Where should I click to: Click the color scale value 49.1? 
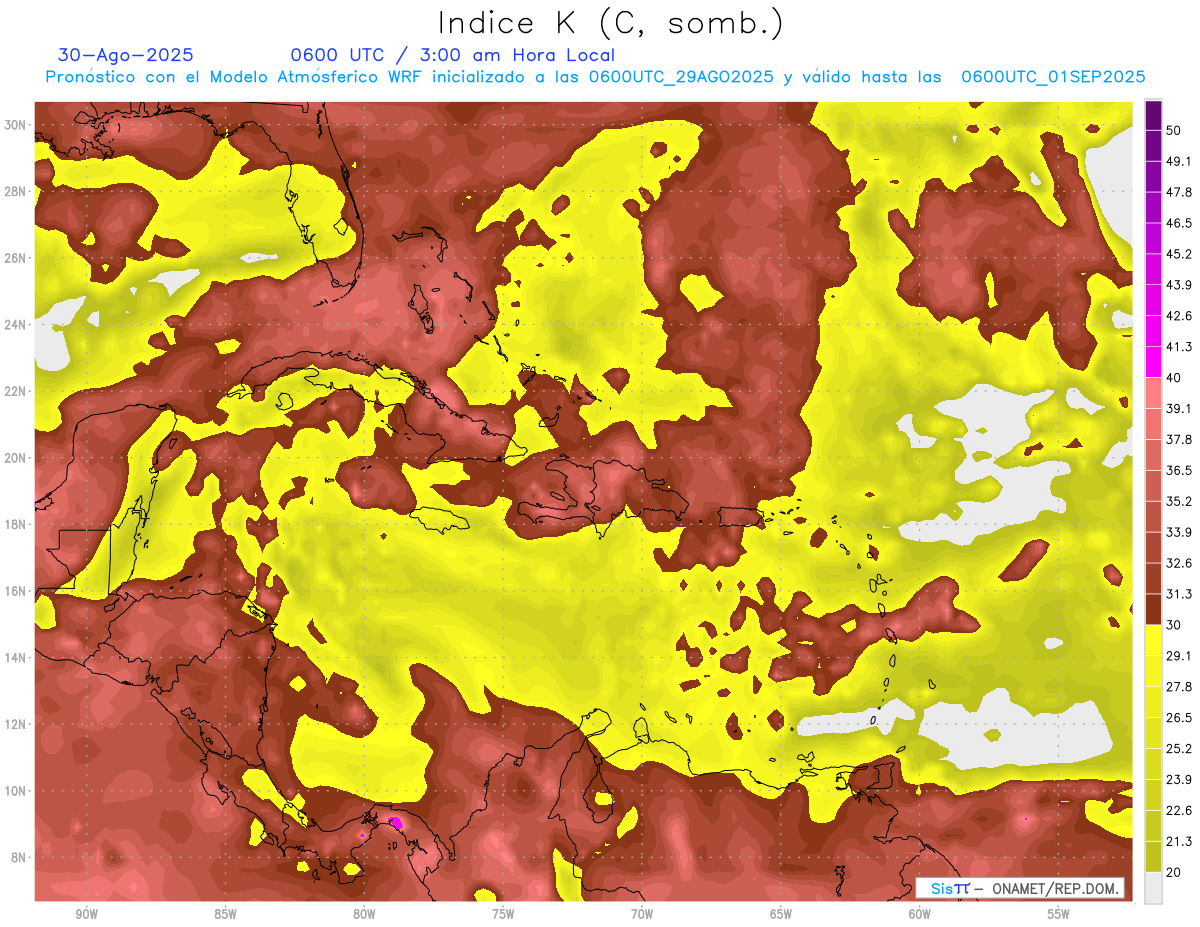[x=1179, y=161]
